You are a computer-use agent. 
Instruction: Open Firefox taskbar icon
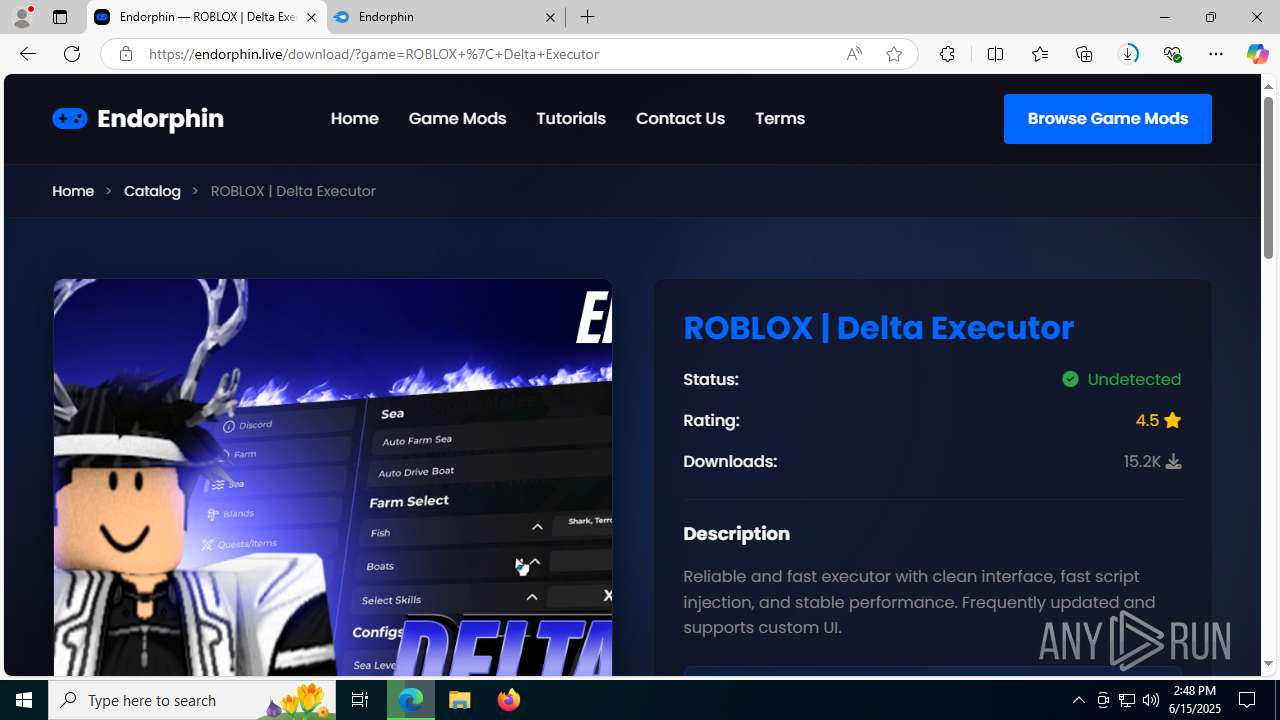[x=508, y=700]
